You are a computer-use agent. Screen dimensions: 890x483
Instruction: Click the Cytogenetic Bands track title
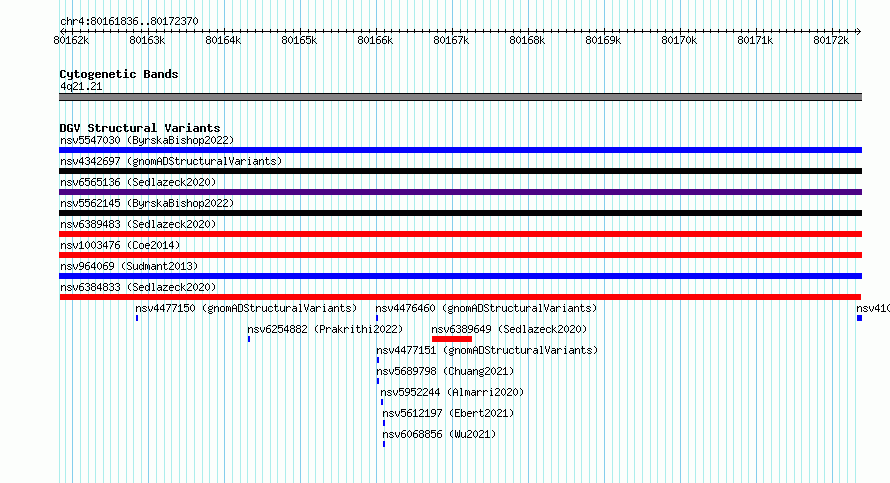pyautogui.click(x=119, y=74)
